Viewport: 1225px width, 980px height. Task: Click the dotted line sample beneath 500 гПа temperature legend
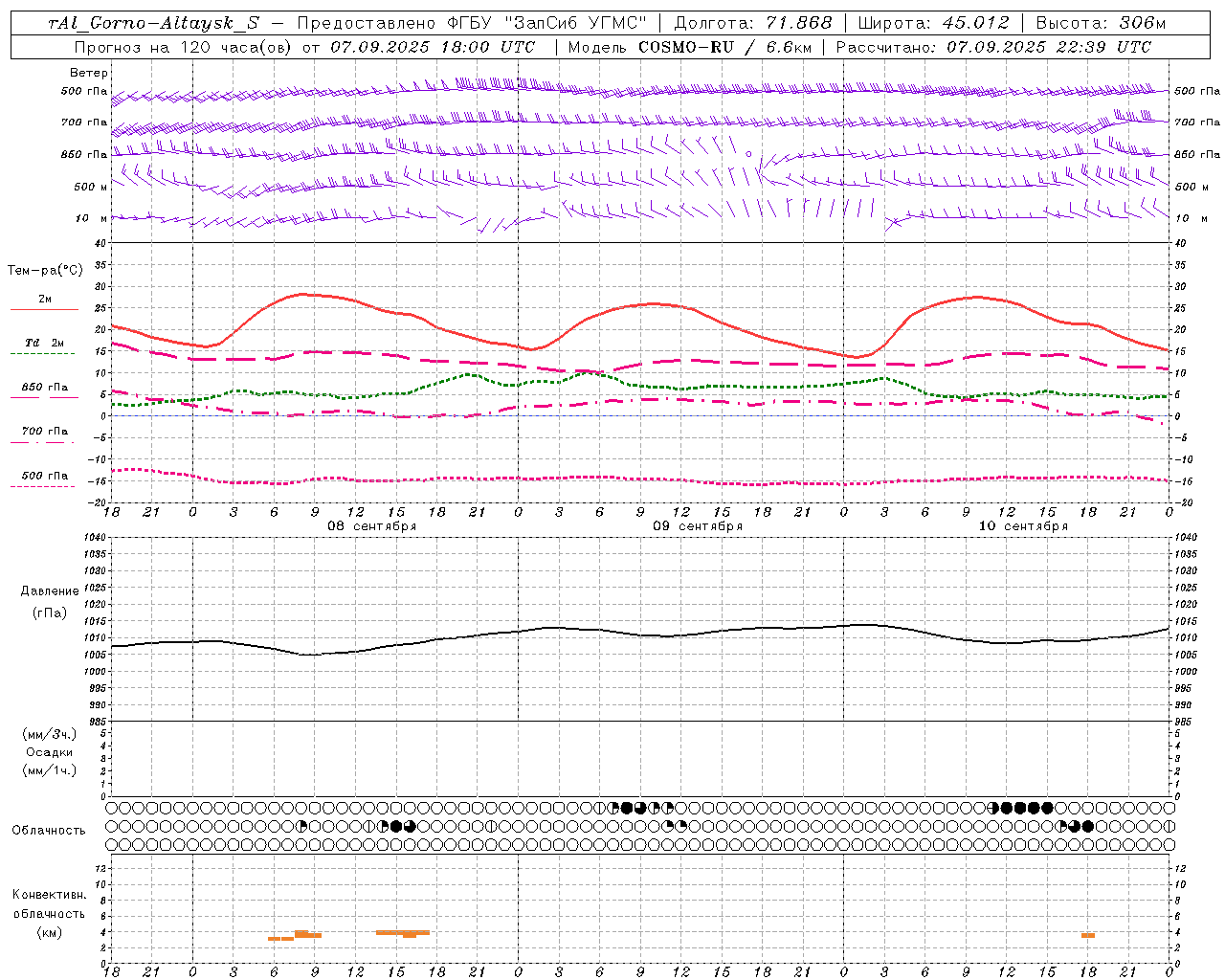coord(42,486)
